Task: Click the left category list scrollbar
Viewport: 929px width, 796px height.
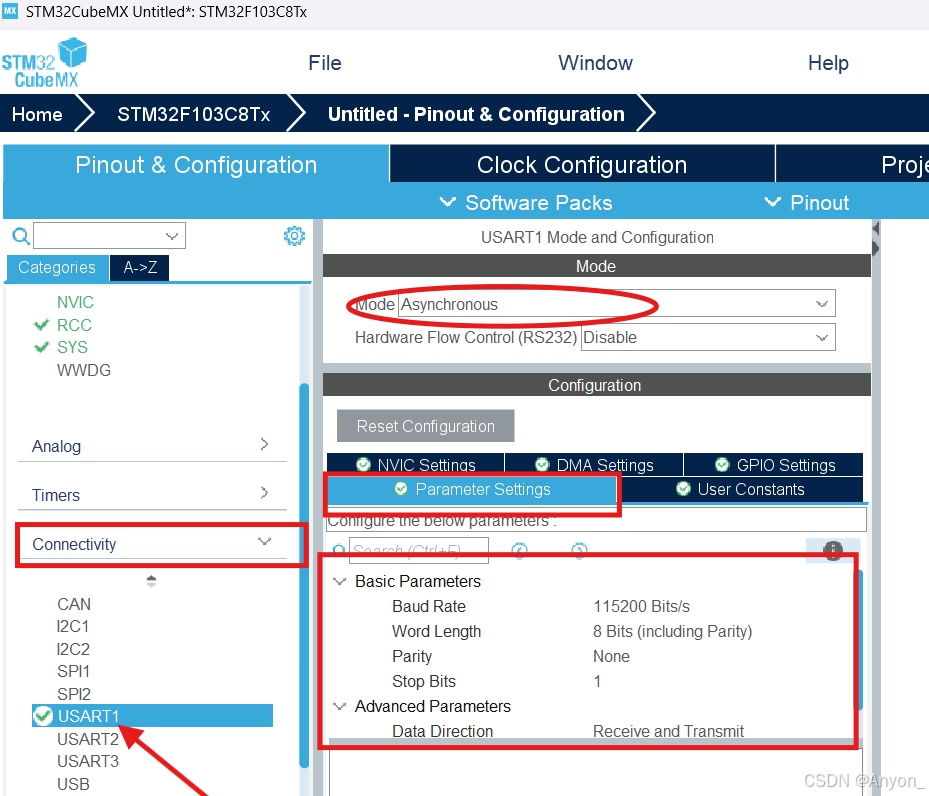Action: [x=304, y=574]
